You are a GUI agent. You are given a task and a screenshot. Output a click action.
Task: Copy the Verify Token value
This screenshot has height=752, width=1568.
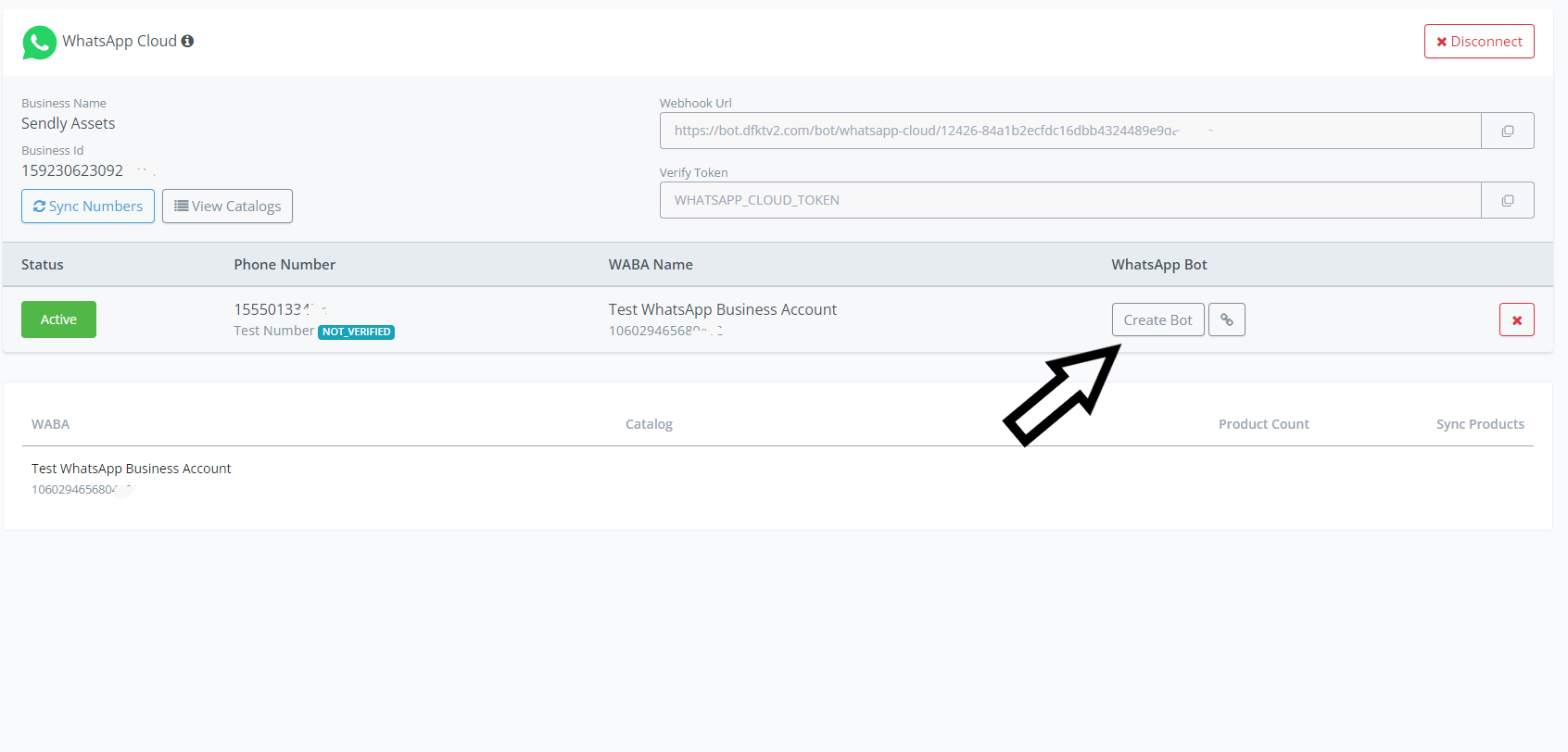pyautogui.click(x=1508, y=200)
